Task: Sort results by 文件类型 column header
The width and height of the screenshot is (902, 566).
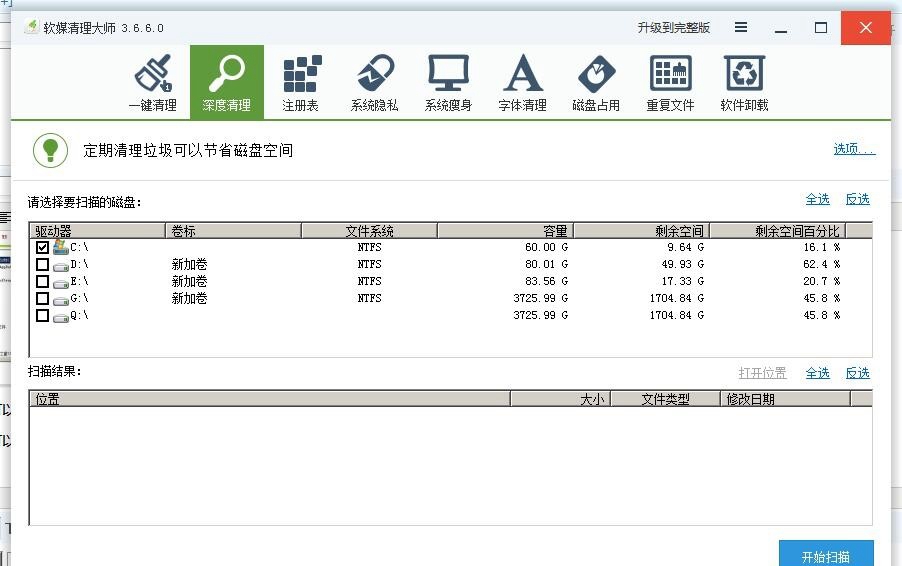Action: (666, 399)
